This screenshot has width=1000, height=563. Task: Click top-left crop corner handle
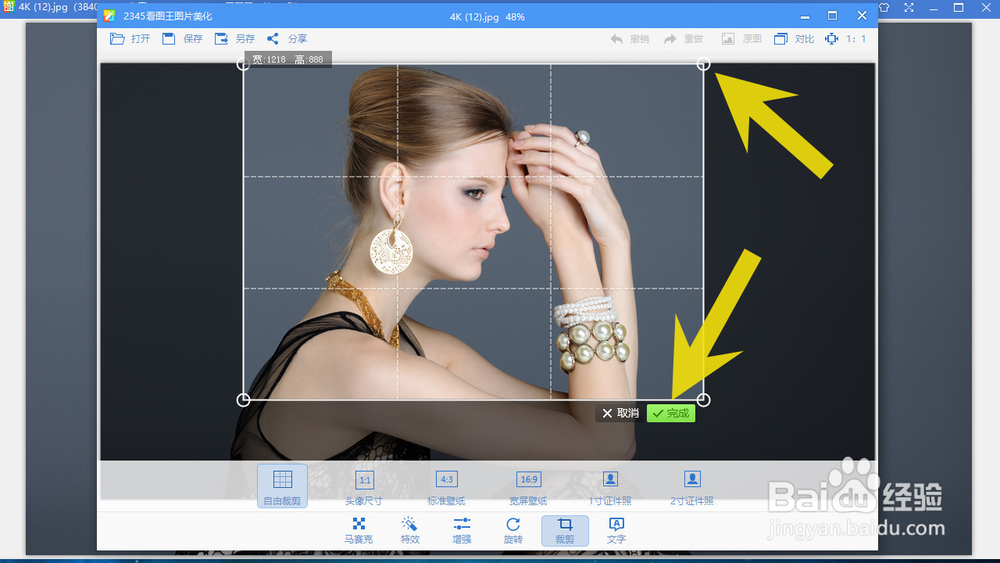(243, 64)
